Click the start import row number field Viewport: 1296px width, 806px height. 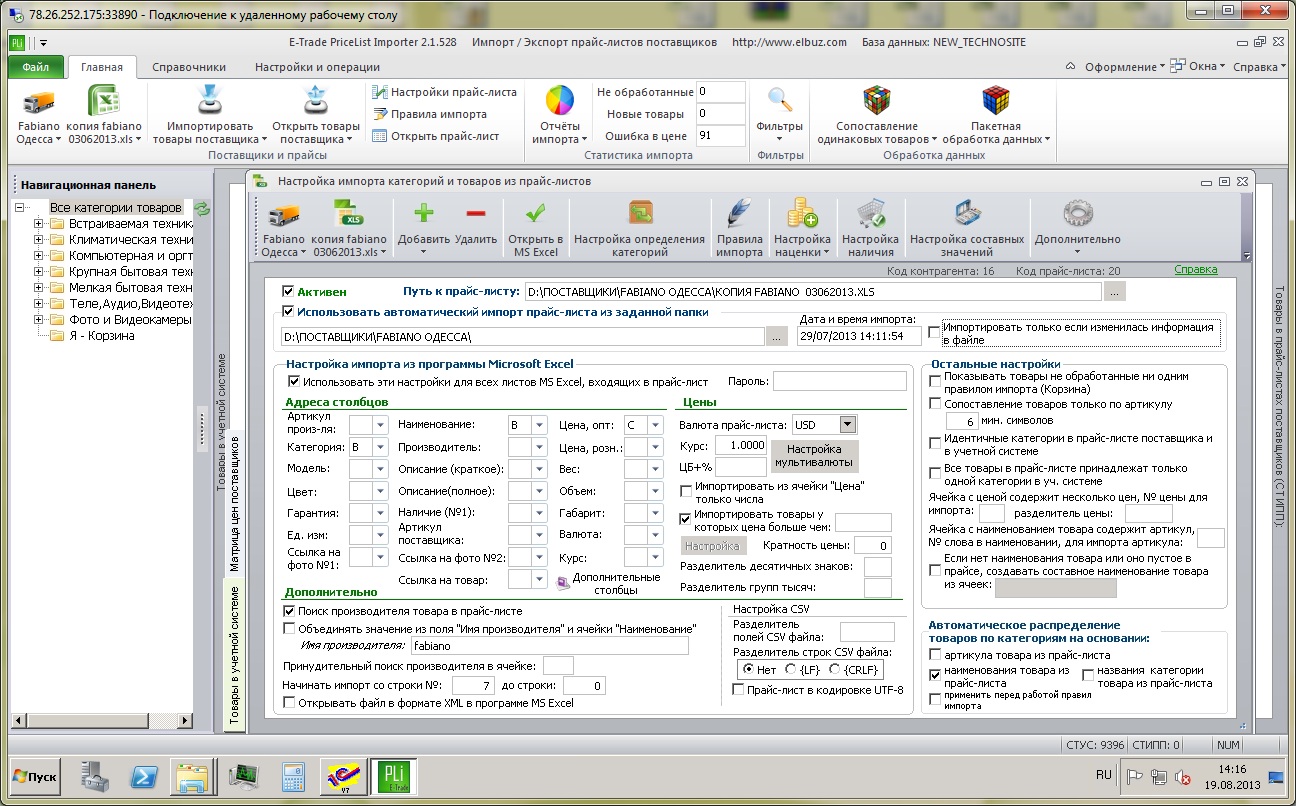tap(473, 686)
